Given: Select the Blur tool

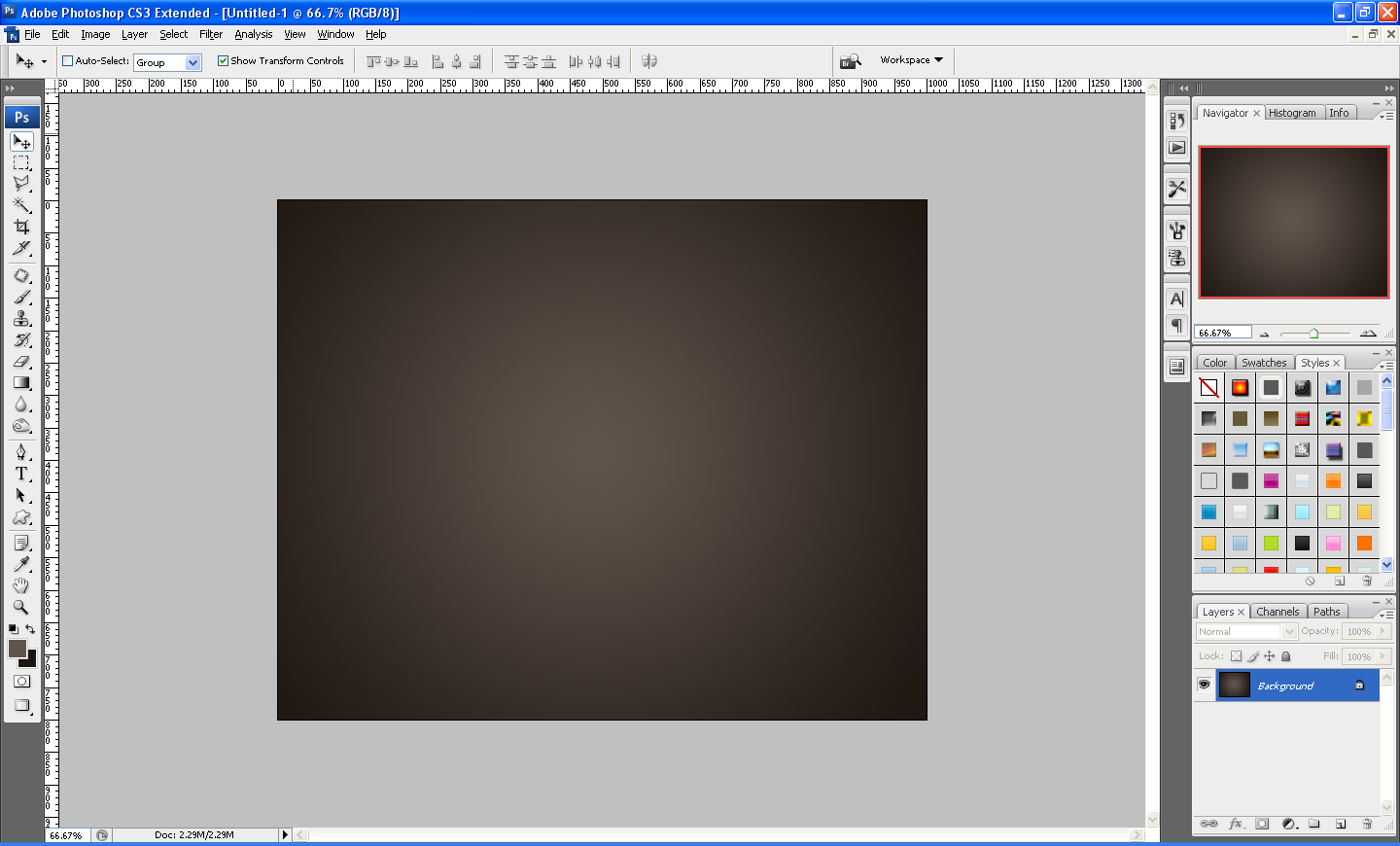Looking at the screenshot, I should [21, 405].
